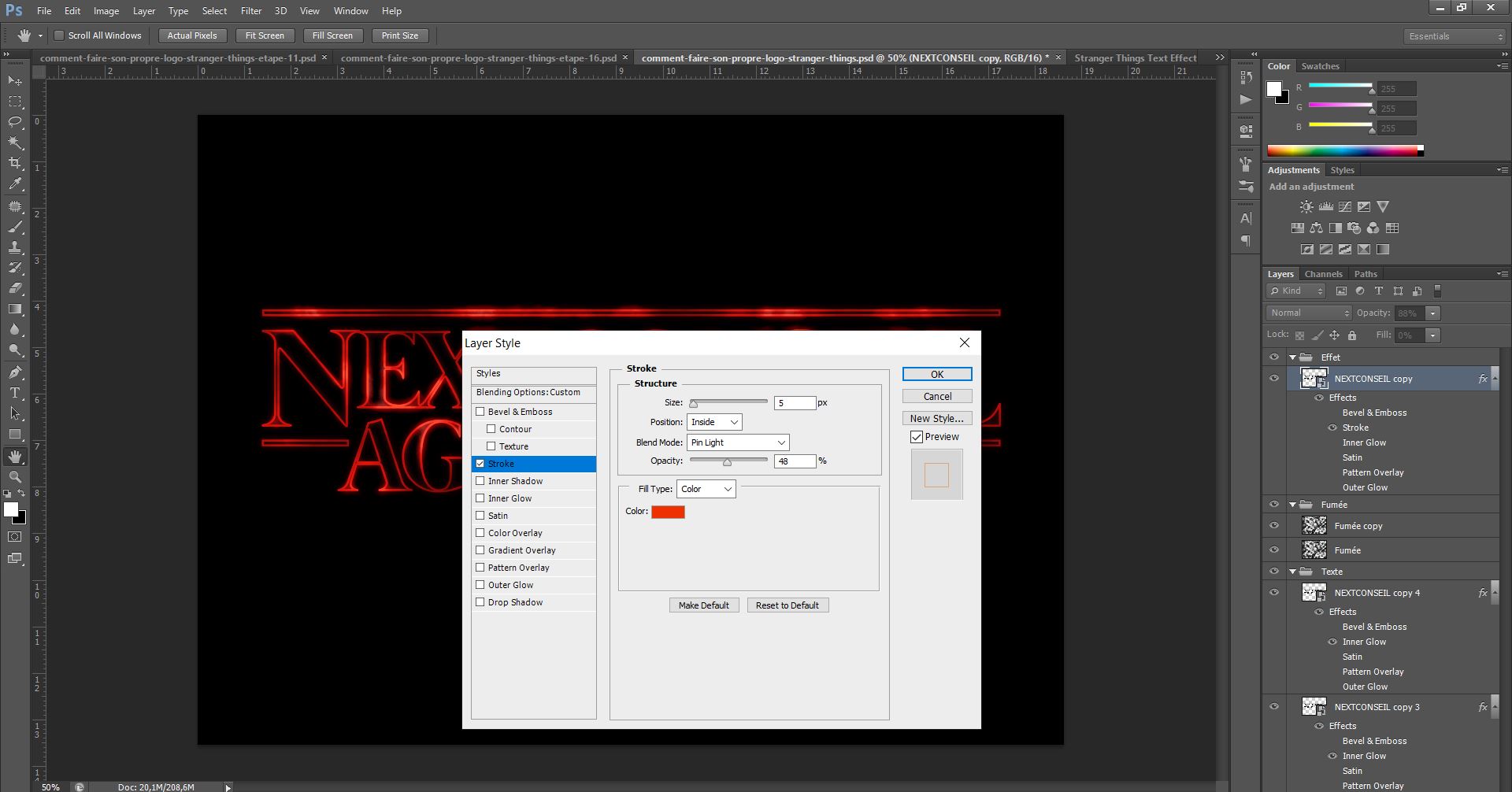The width and height of the screenshot is (1512, 792).
Task: Open the stroke Color swatch
Action: [668, 512]
